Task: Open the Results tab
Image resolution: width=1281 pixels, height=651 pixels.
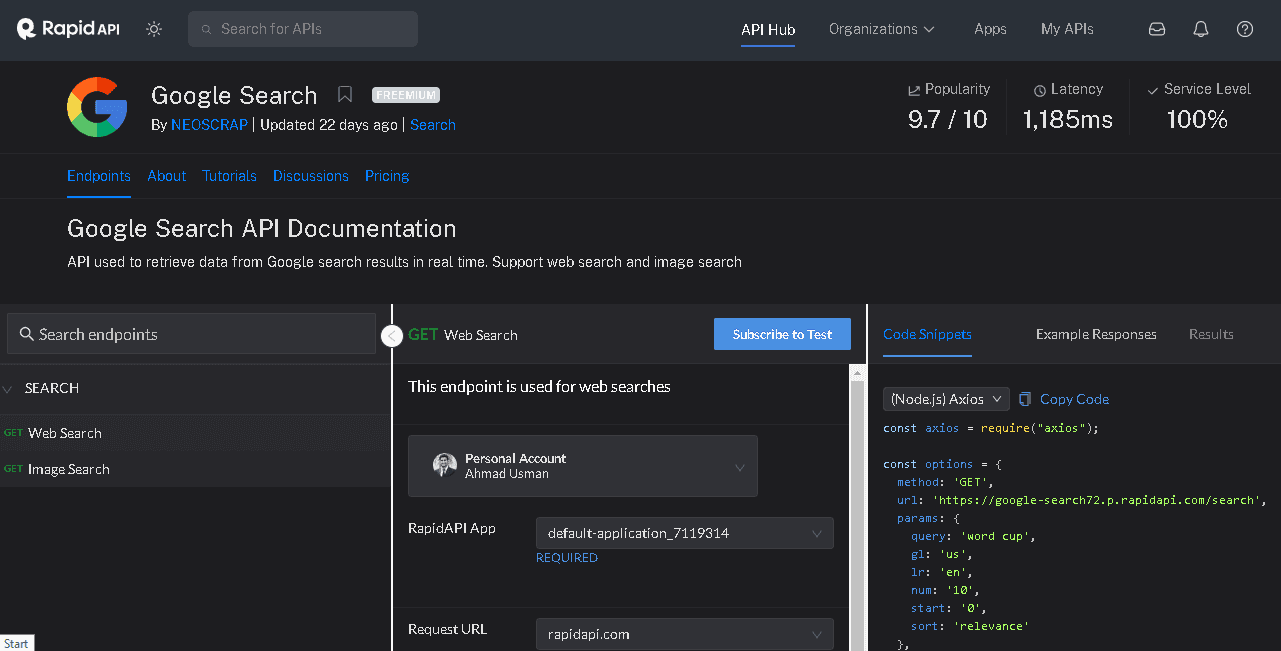Action: (x=1211, y=334)
